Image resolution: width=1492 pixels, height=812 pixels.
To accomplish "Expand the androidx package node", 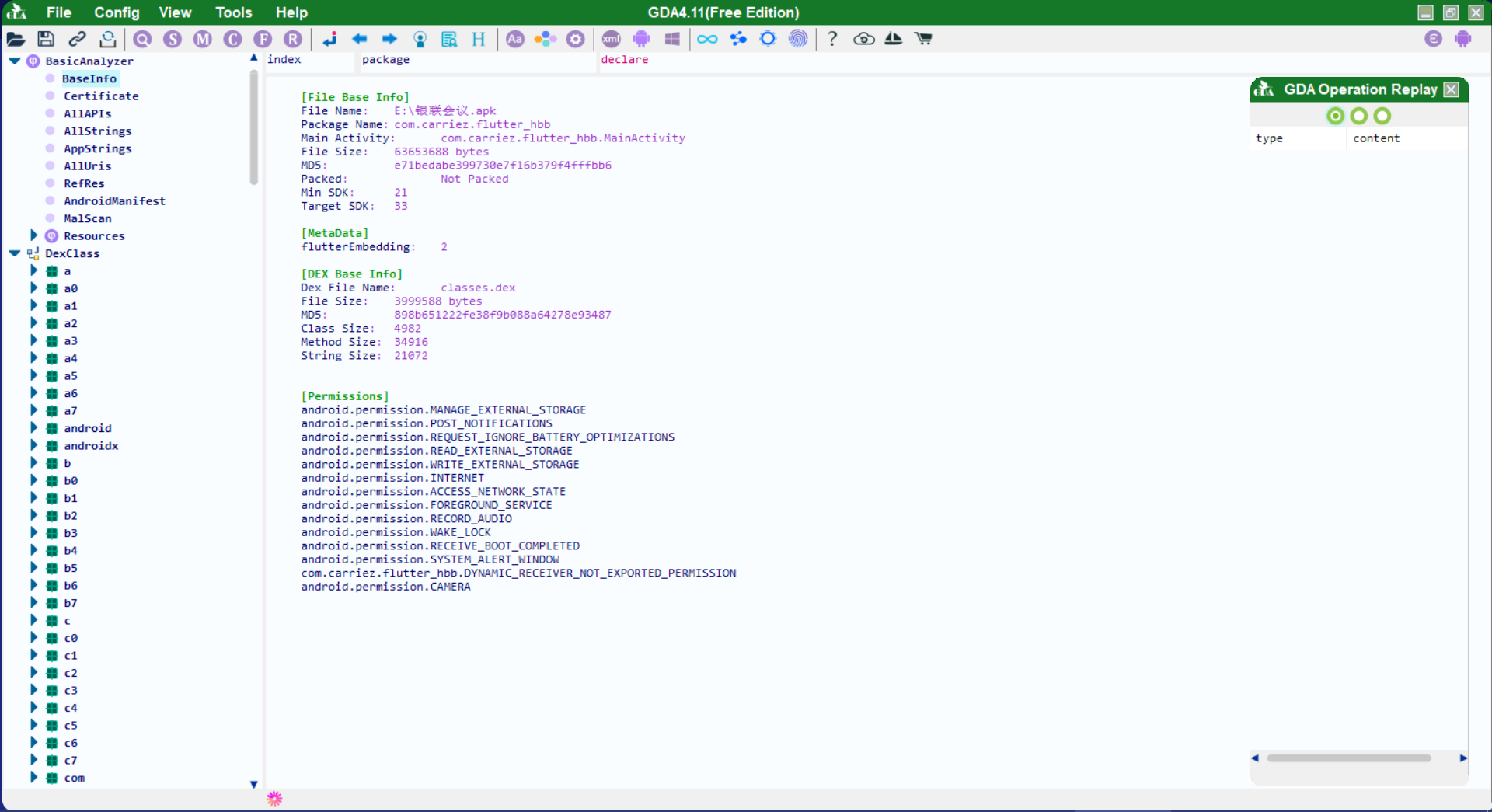I will (x=33, y=445).
